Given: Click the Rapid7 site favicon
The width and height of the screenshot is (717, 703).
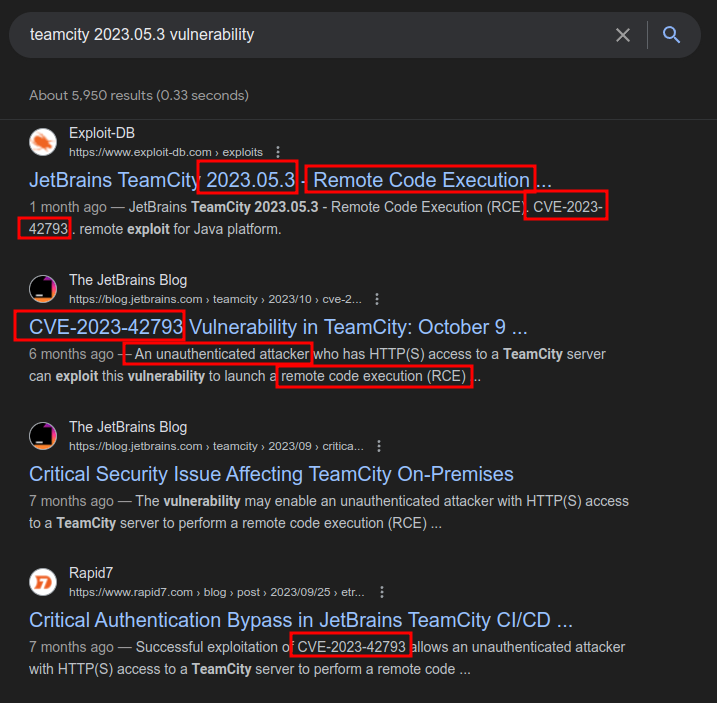Looking at the screenshot, I should [43, 582].
